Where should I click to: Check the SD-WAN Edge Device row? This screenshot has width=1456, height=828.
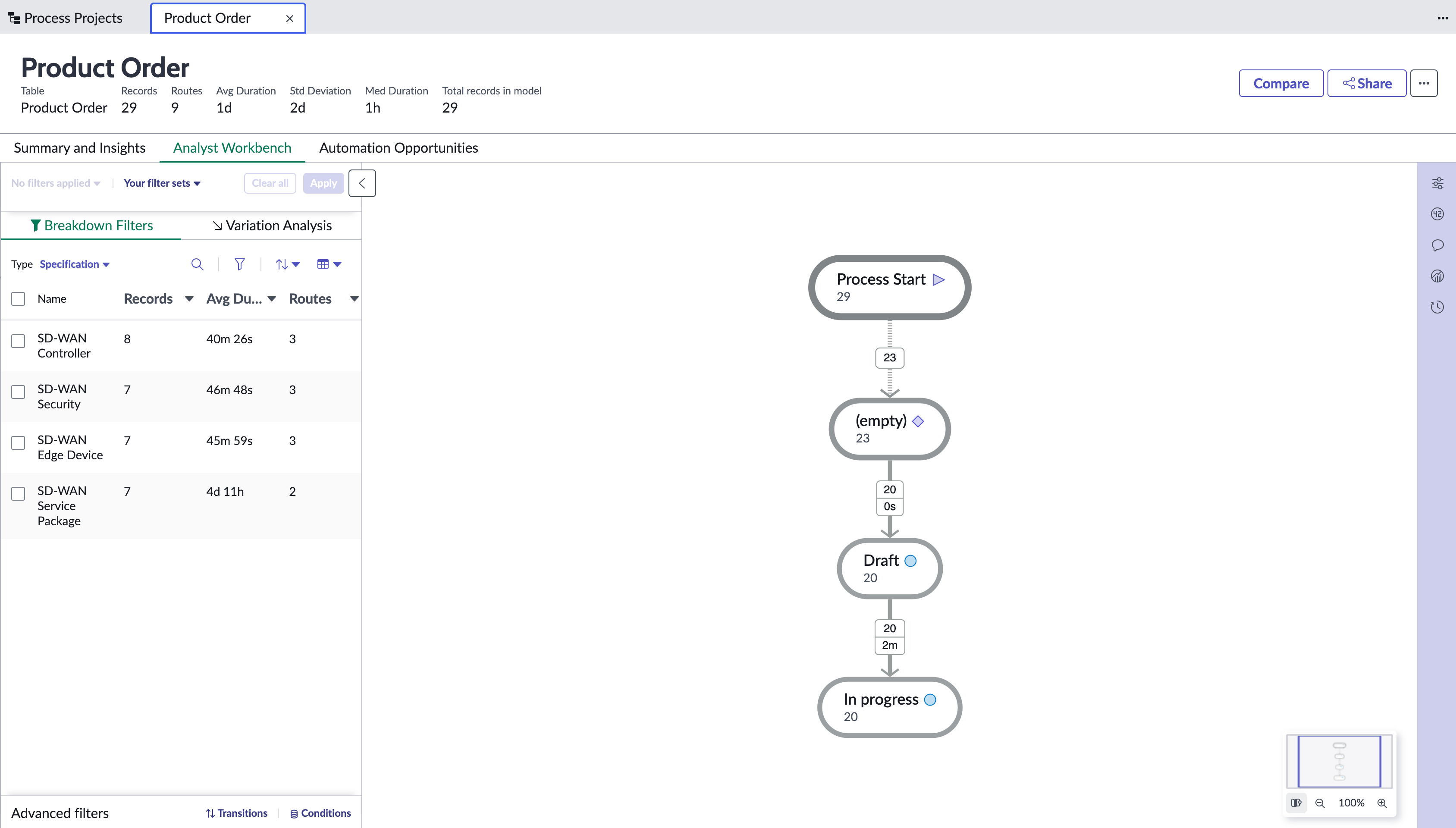(x=18, y=442)
